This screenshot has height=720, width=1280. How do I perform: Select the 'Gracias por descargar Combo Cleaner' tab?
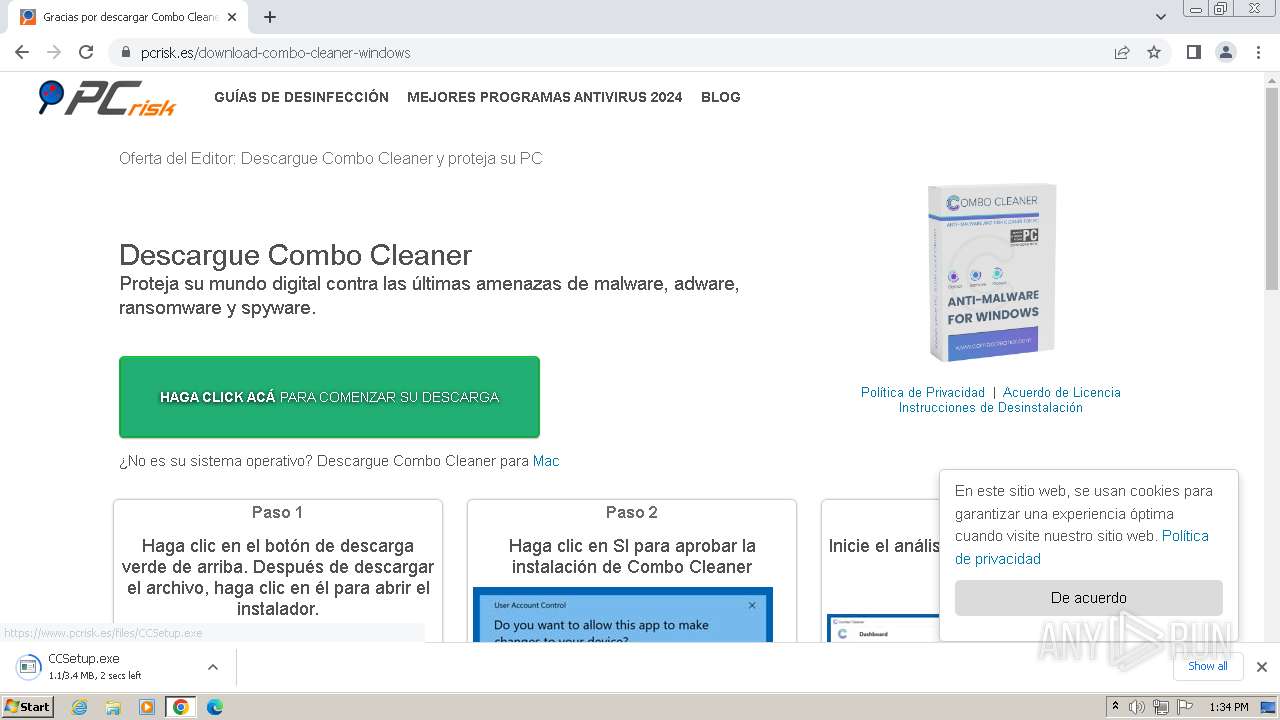point(128,17)
